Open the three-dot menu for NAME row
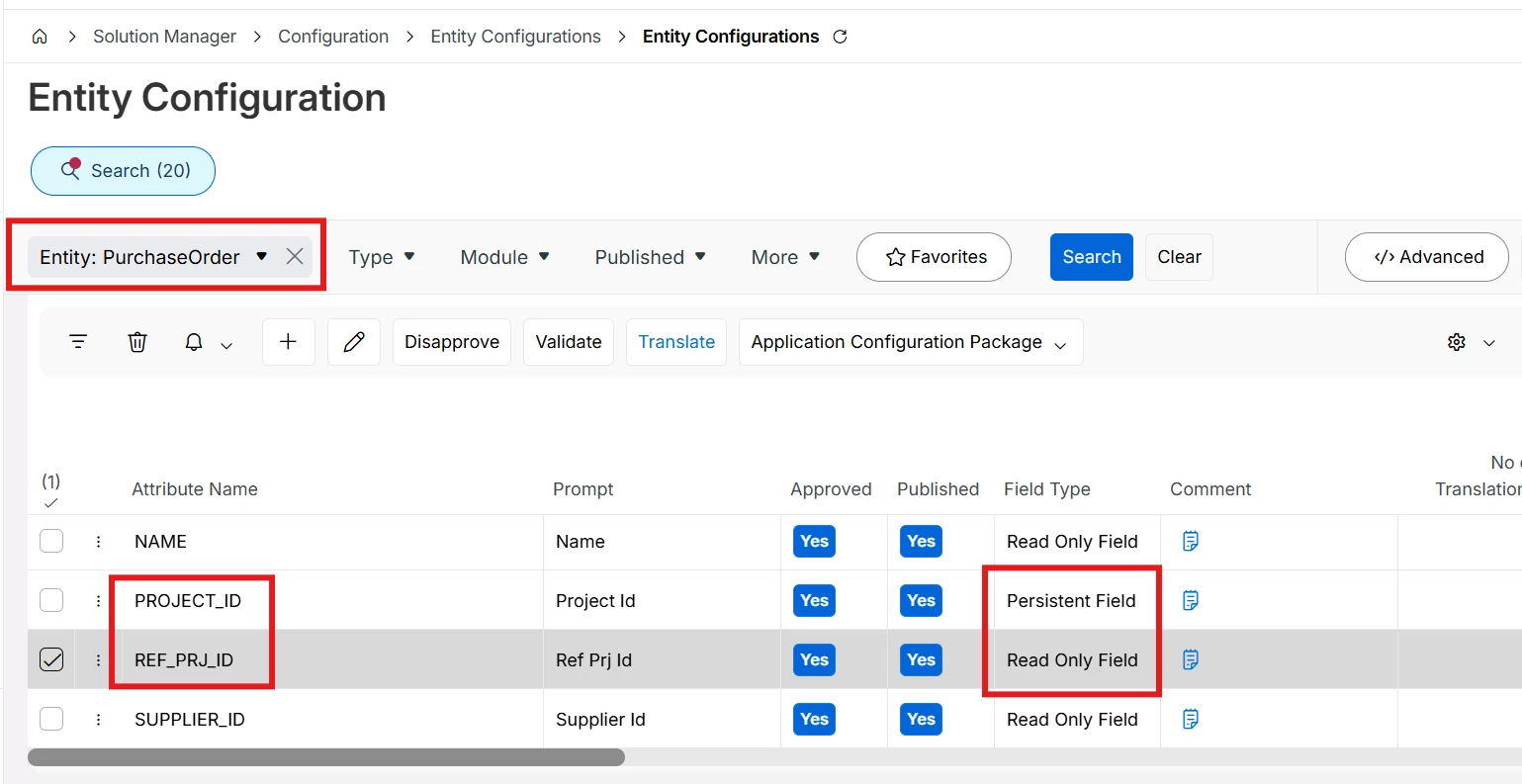The width and height of the screenshot is (1522, 784). [98, 542]
